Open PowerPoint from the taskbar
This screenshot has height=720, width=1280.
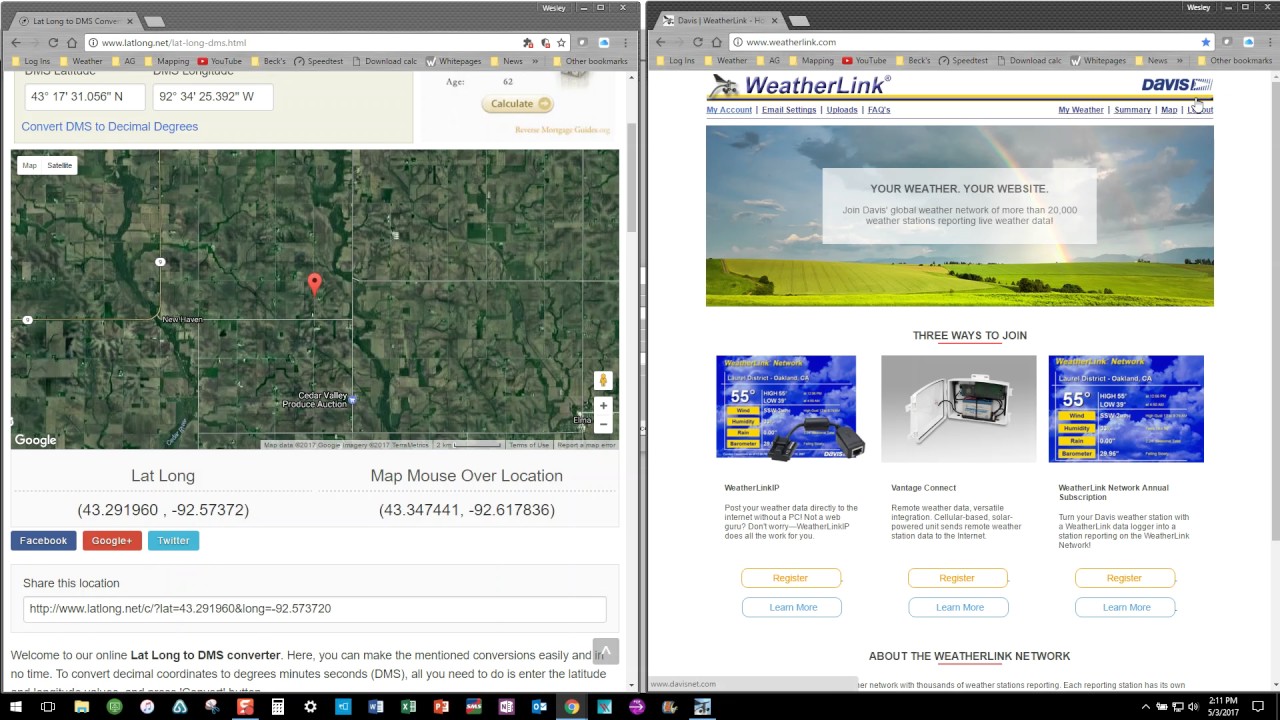441,707
